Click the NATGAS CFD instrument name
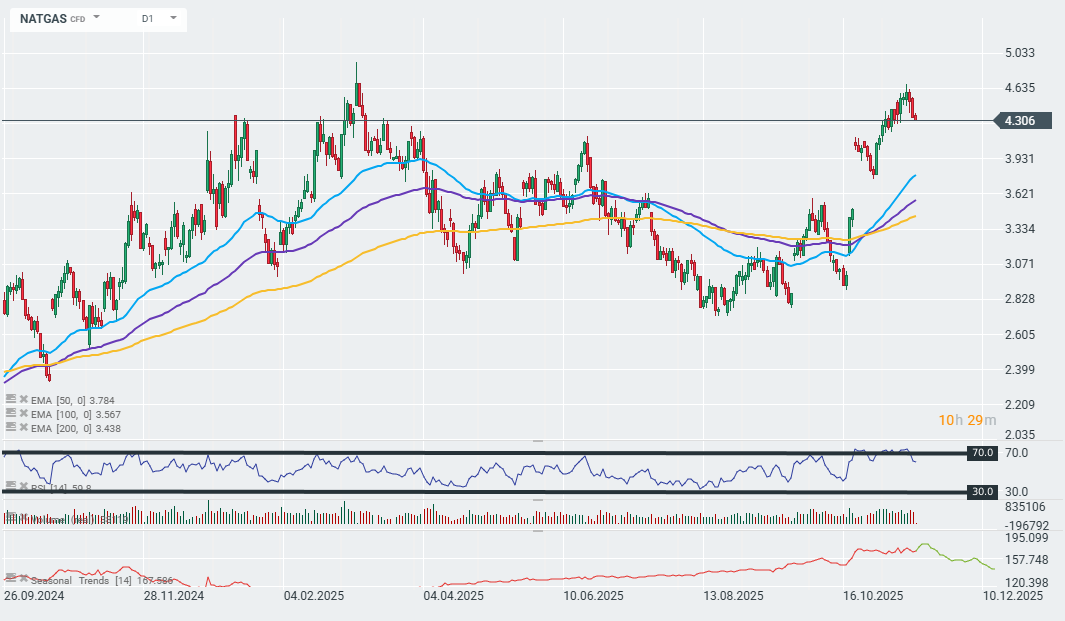 [43, 18]
